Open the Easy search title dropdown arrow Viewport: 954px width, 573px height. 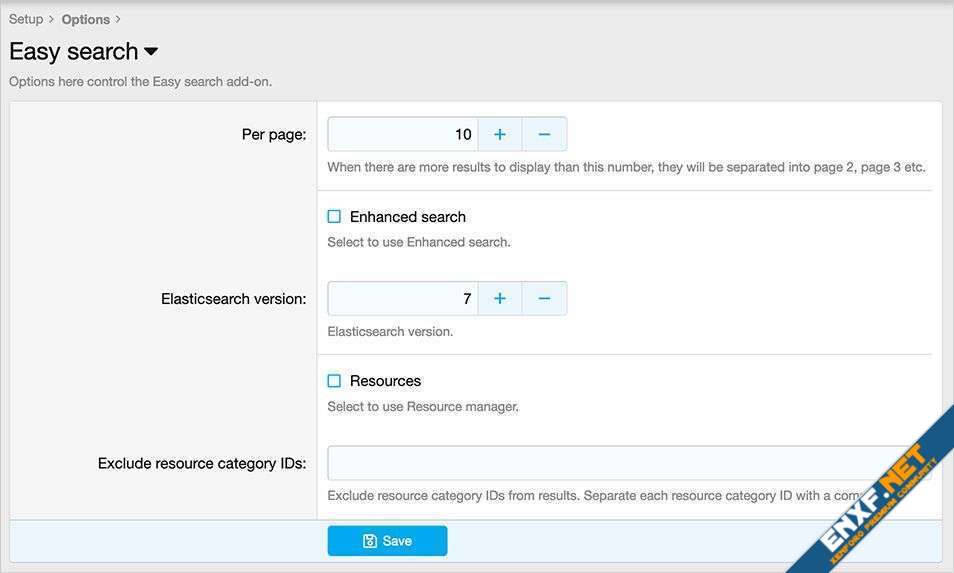coord(151,52)
